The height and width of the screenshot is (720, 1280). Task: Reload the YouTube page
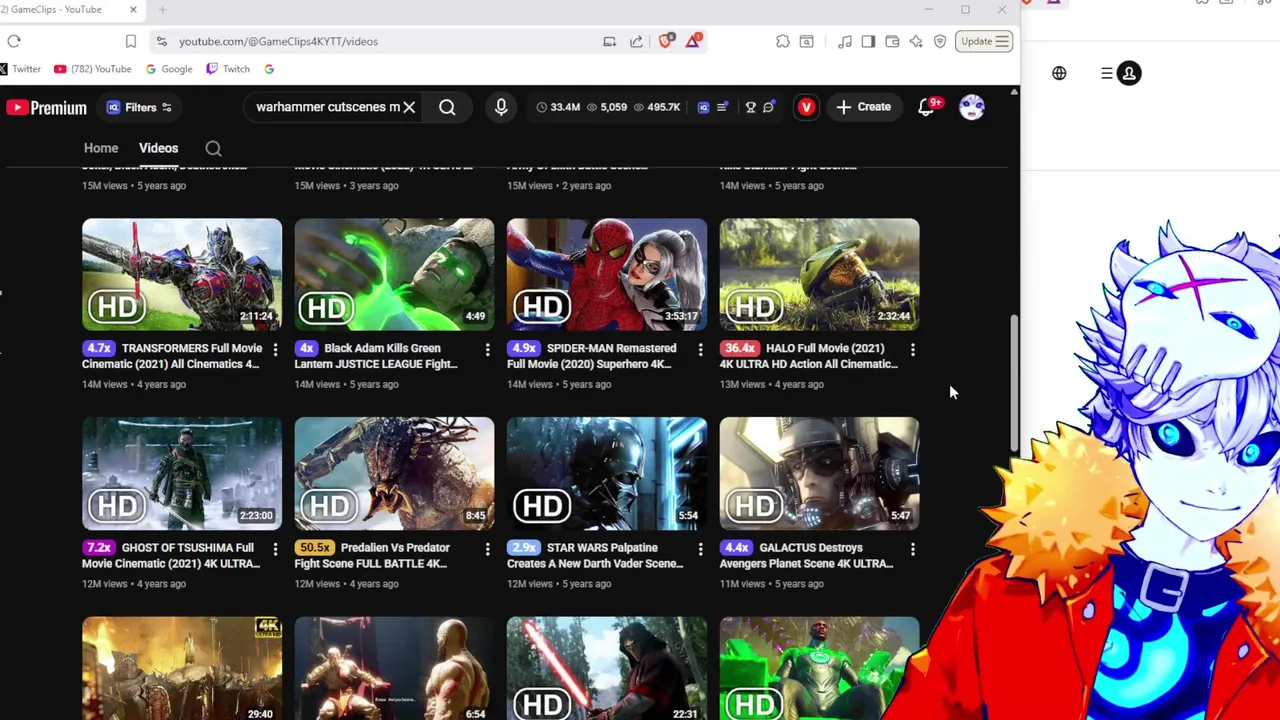14,41
